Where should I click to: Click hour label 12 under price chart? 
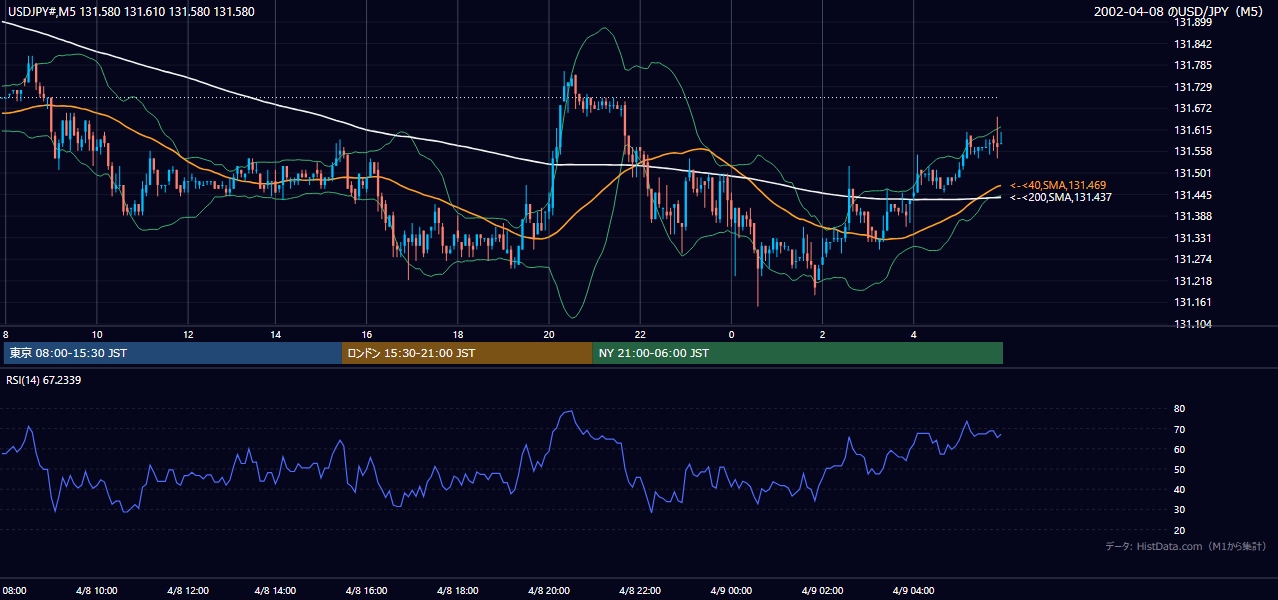click(x=188, y=334)
